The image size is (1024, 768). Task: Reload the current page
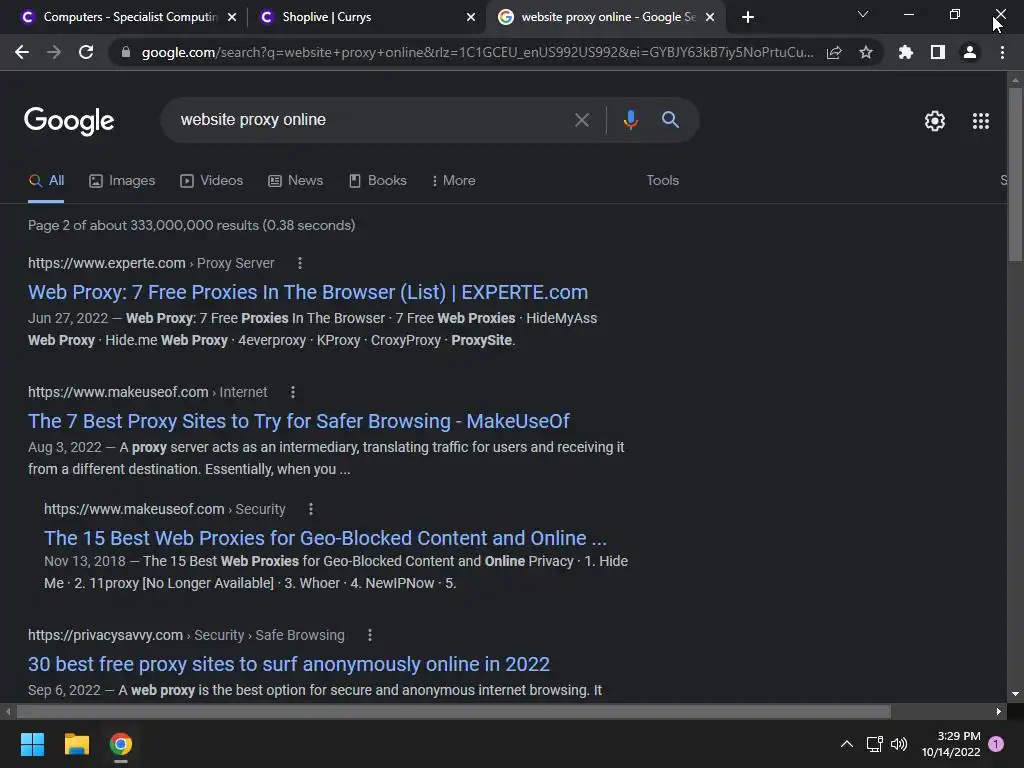[x=86, y=52]
